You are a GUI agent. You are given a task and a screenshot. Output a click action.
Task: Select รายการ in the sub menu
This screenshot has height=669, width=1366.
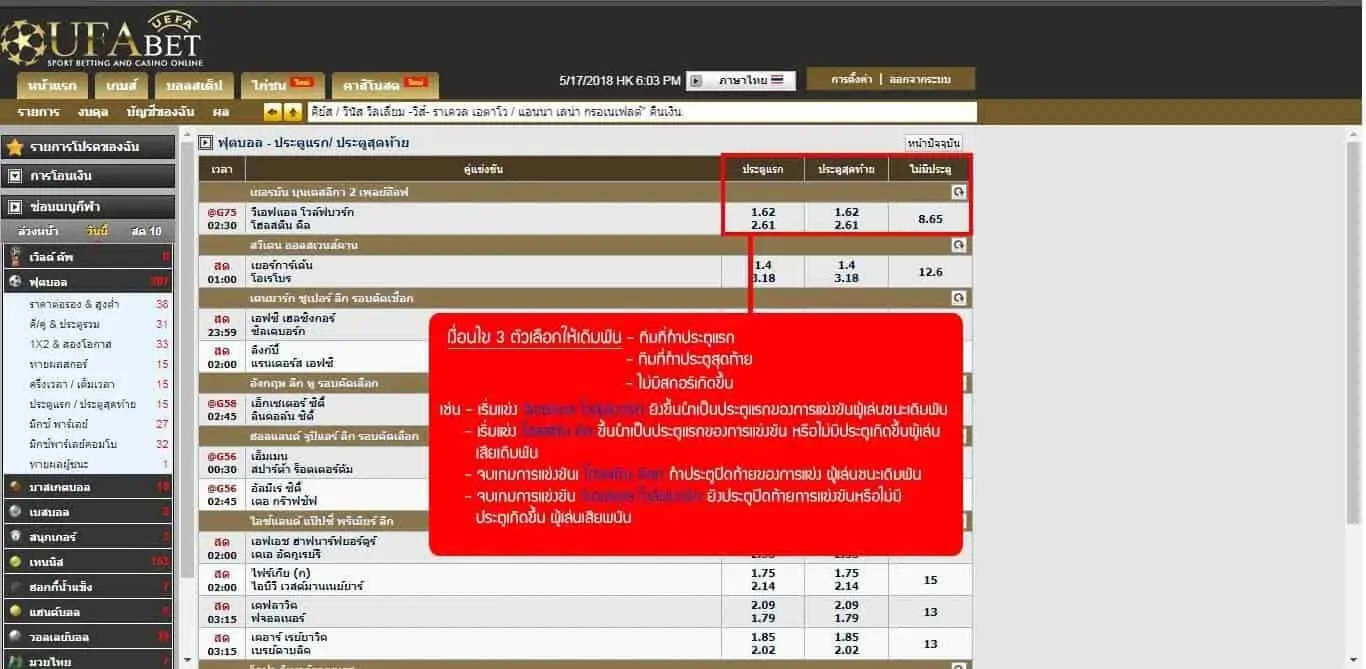coord(38,112)
